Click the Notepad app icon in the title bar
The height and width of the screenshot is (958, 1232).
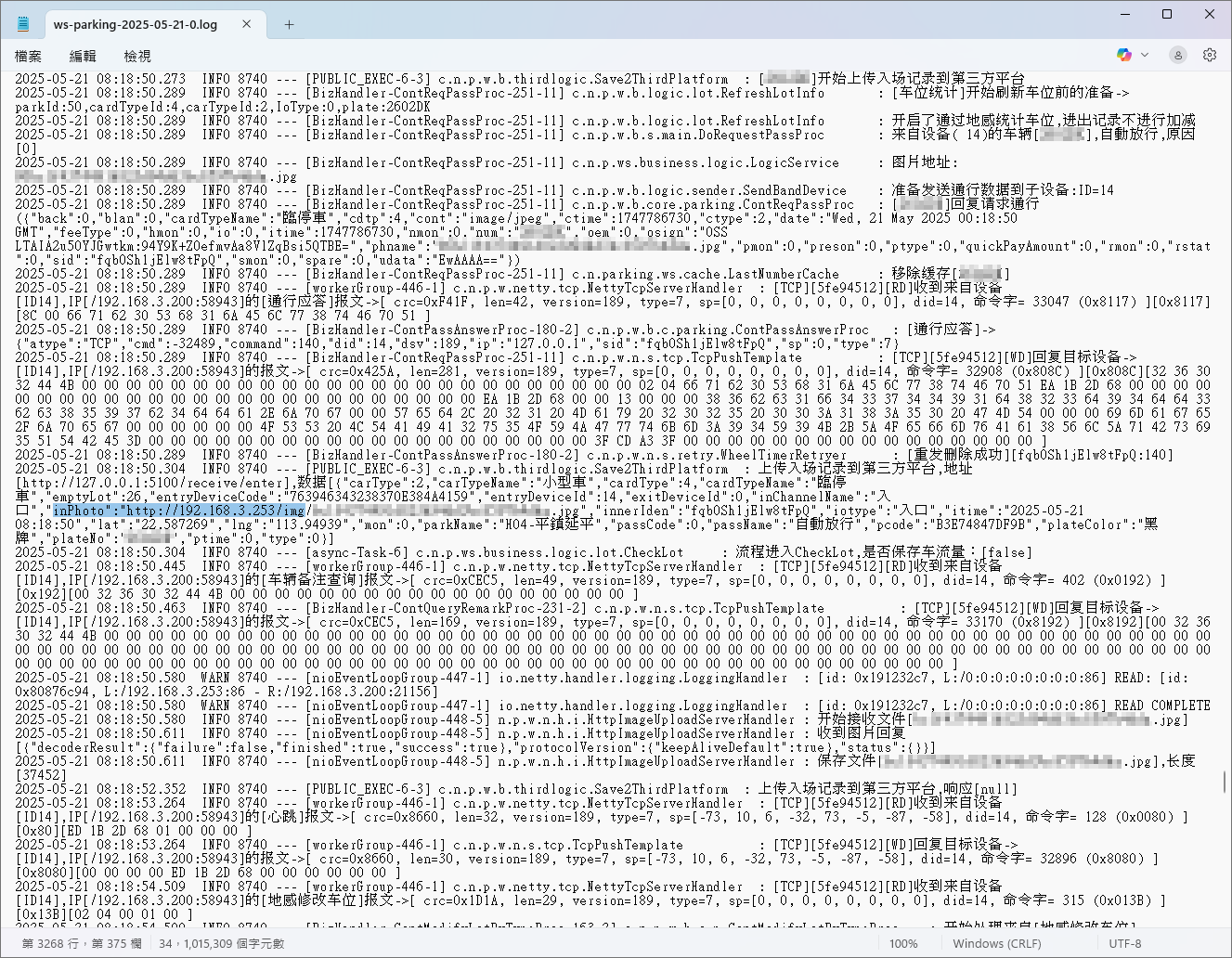tap(23, 24)
